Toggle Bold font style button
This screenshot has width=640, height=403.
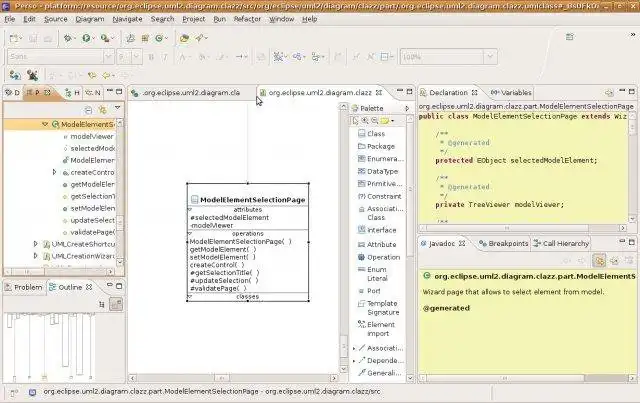click(x=151, y=57)
